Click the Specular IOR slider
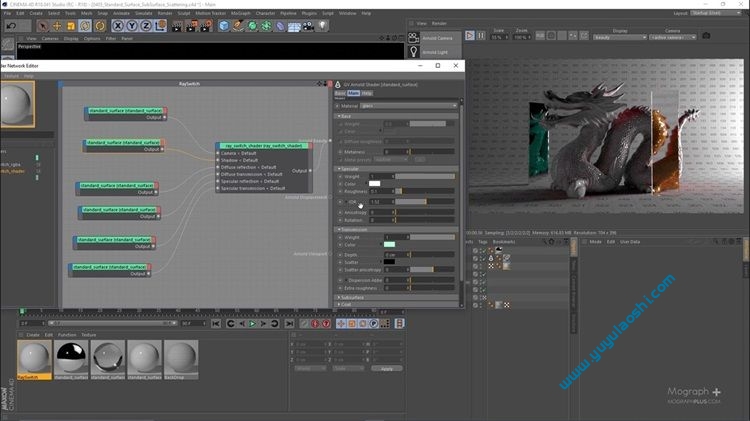This screenshot has height=421, width=750. 425,201
